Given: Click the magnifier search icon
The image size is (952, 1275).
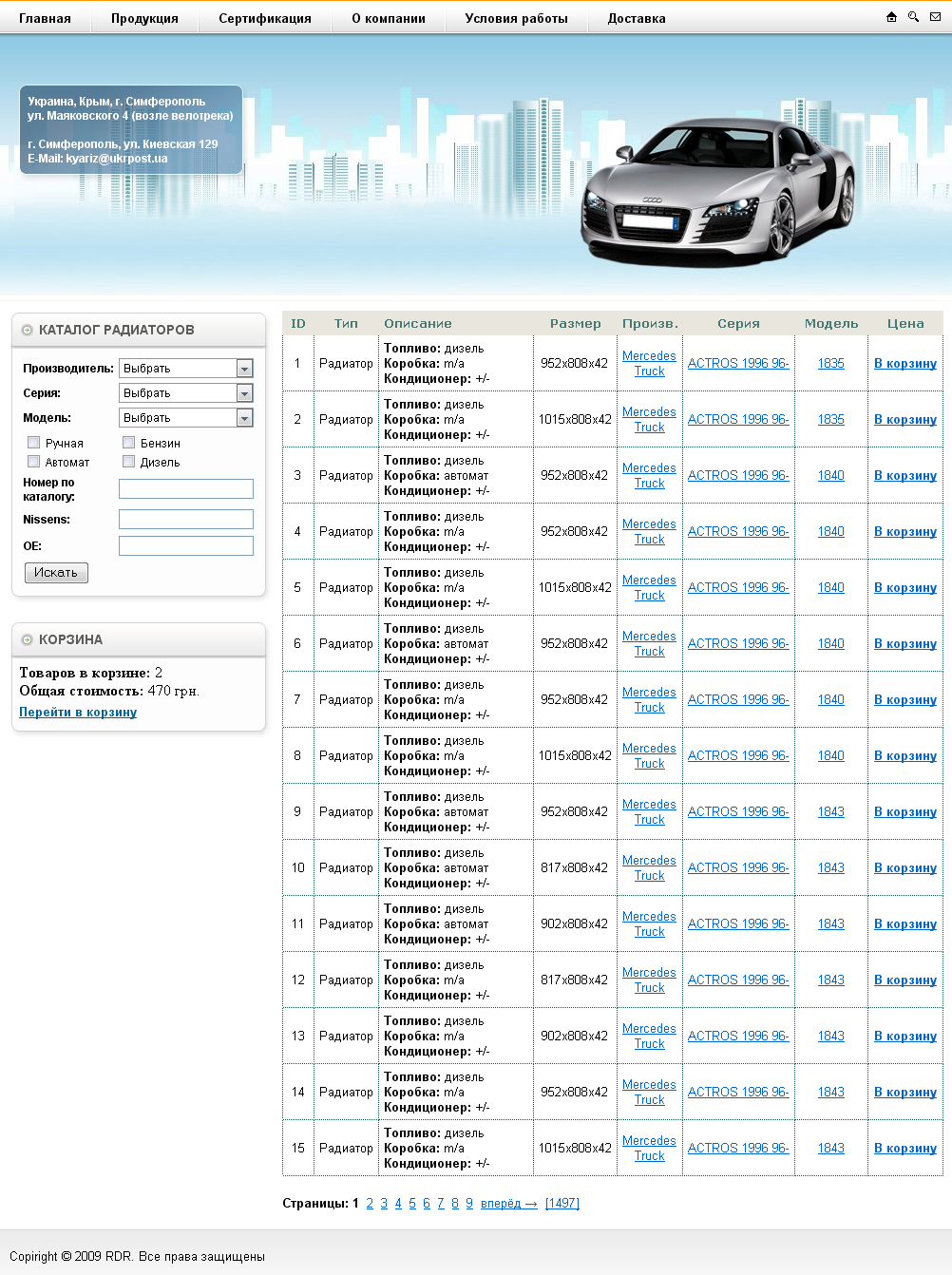Looking at the screenshot, I should 913,17.
